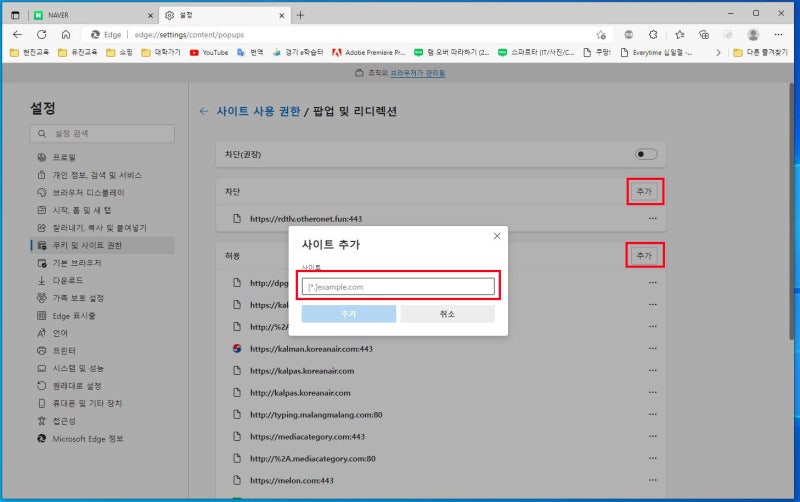Click the Microsoft Edge 정보 sidebar icon
Viewport: 800px width, 502px height.
(x=41, y=438)
